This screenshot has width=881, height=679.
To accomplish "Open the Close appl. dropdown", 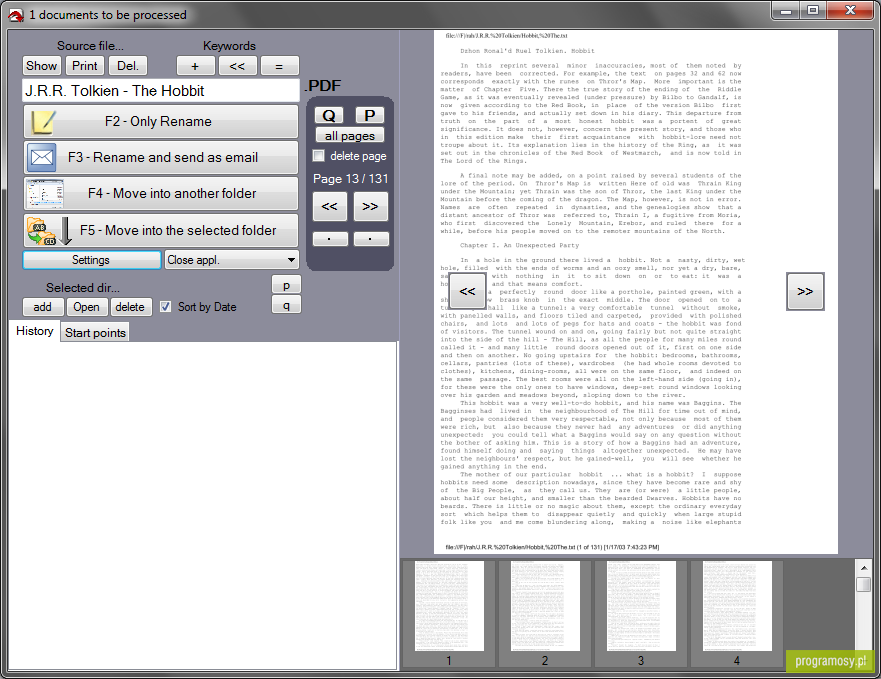I will coord(231,260).
